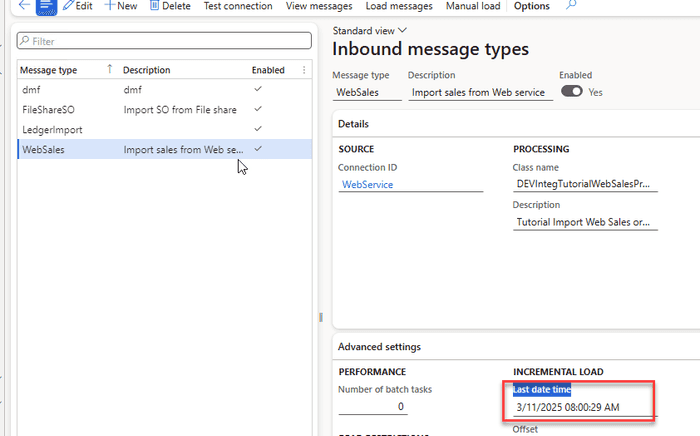Toggle the Enabled switch
This screenshot has height=436, width=700.
pos(572,90)
